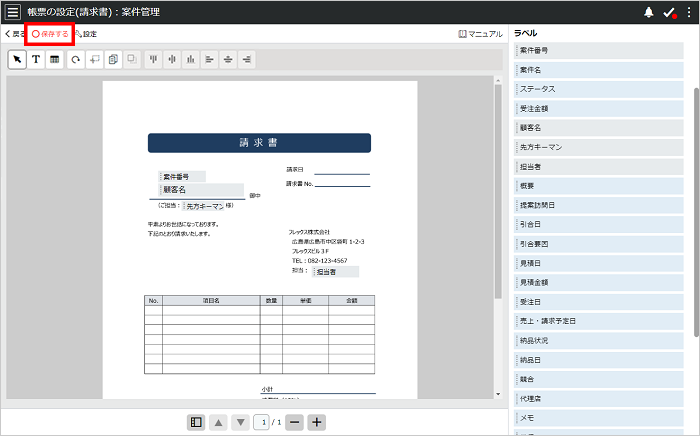Select the 見積金額 label
Viewport: 700px width, 436px height.
599,282
